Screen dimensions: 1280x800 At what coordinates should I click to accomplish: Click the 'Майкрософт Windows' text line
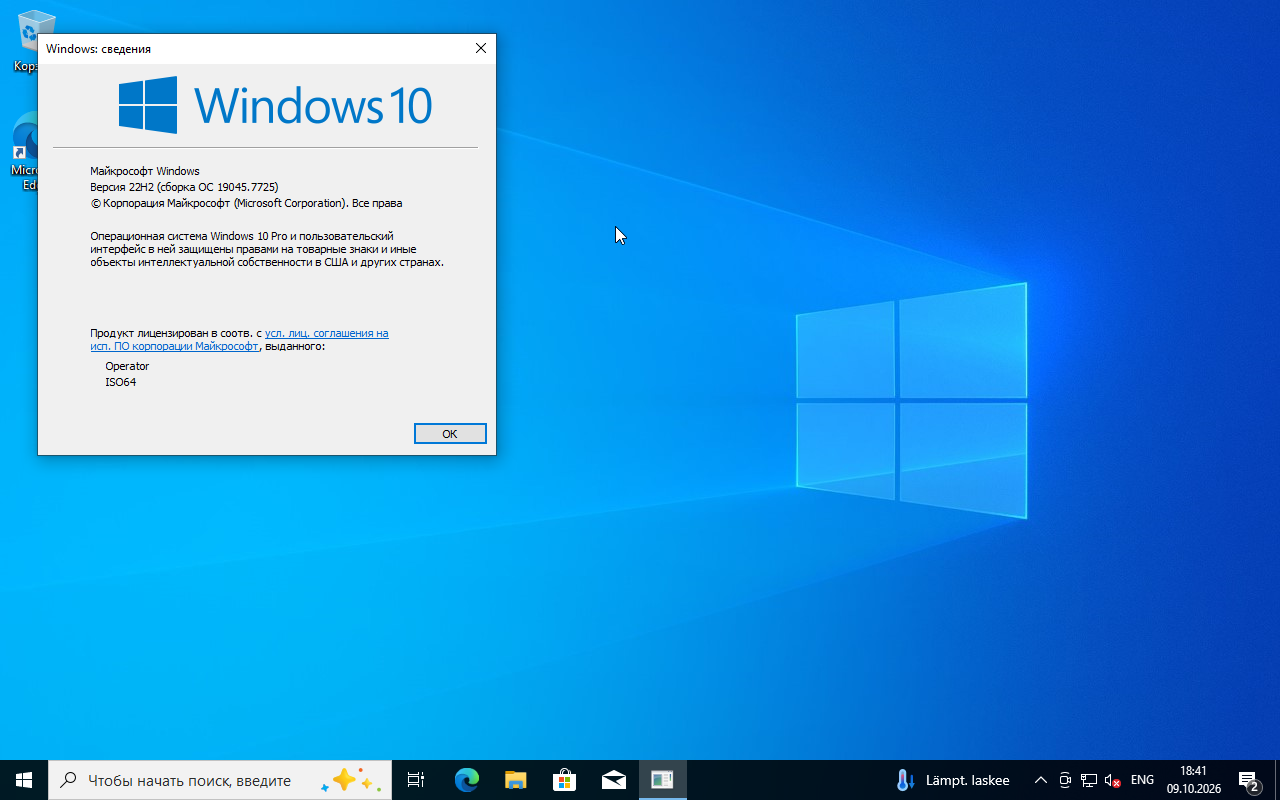[x=145, y=171]
